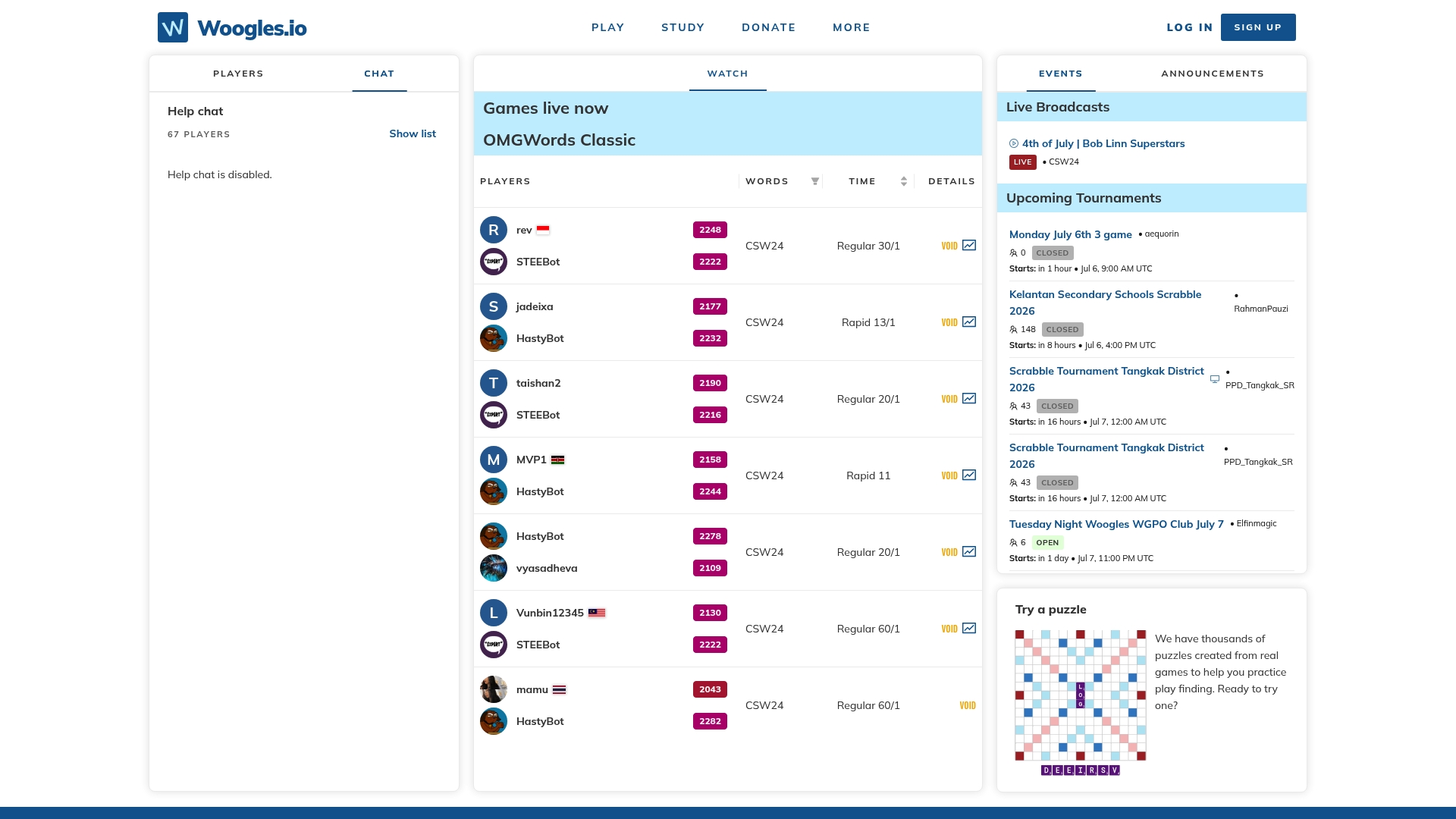Open Tuesday Night Woogles WGPO Club link
Screen dimensions: 1456x819
[x=1116, y=524]
